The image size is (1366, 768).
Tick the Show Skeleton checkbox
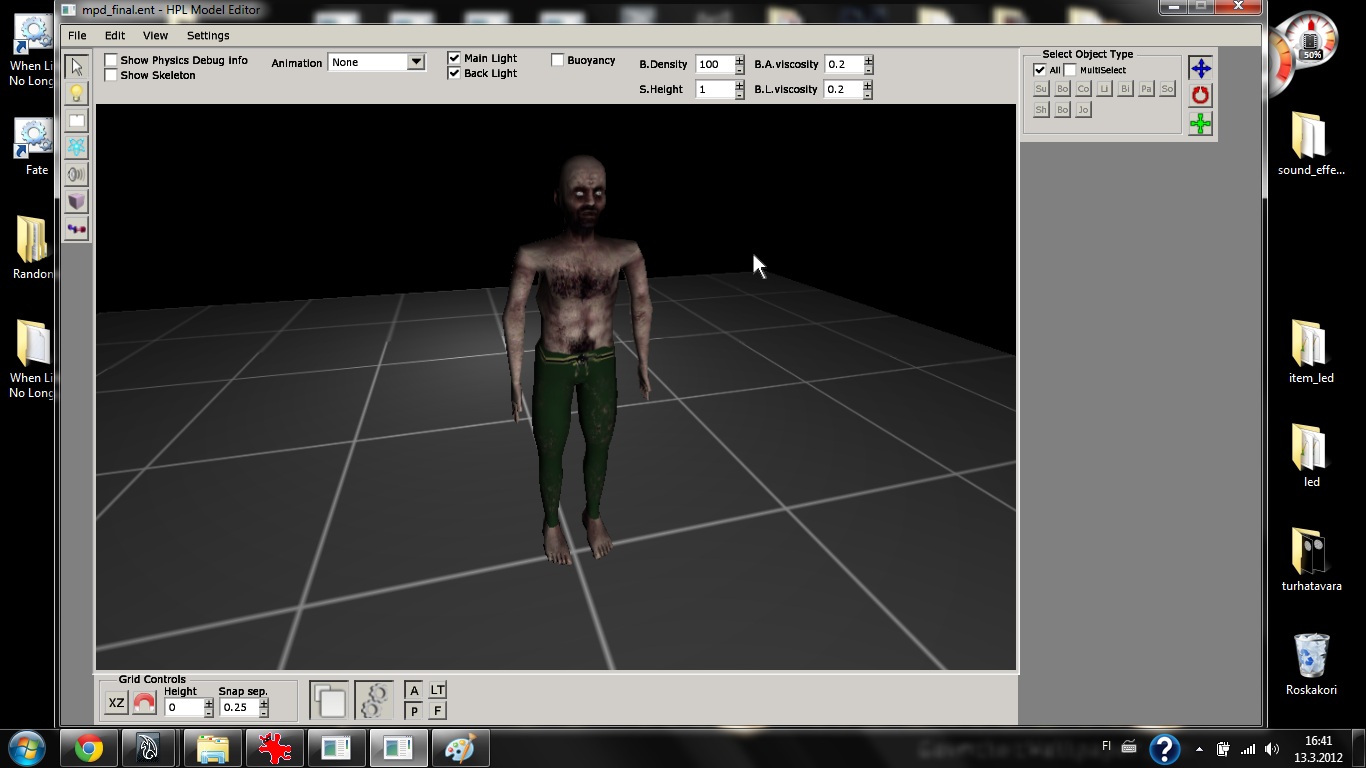(x=111, y=75)
